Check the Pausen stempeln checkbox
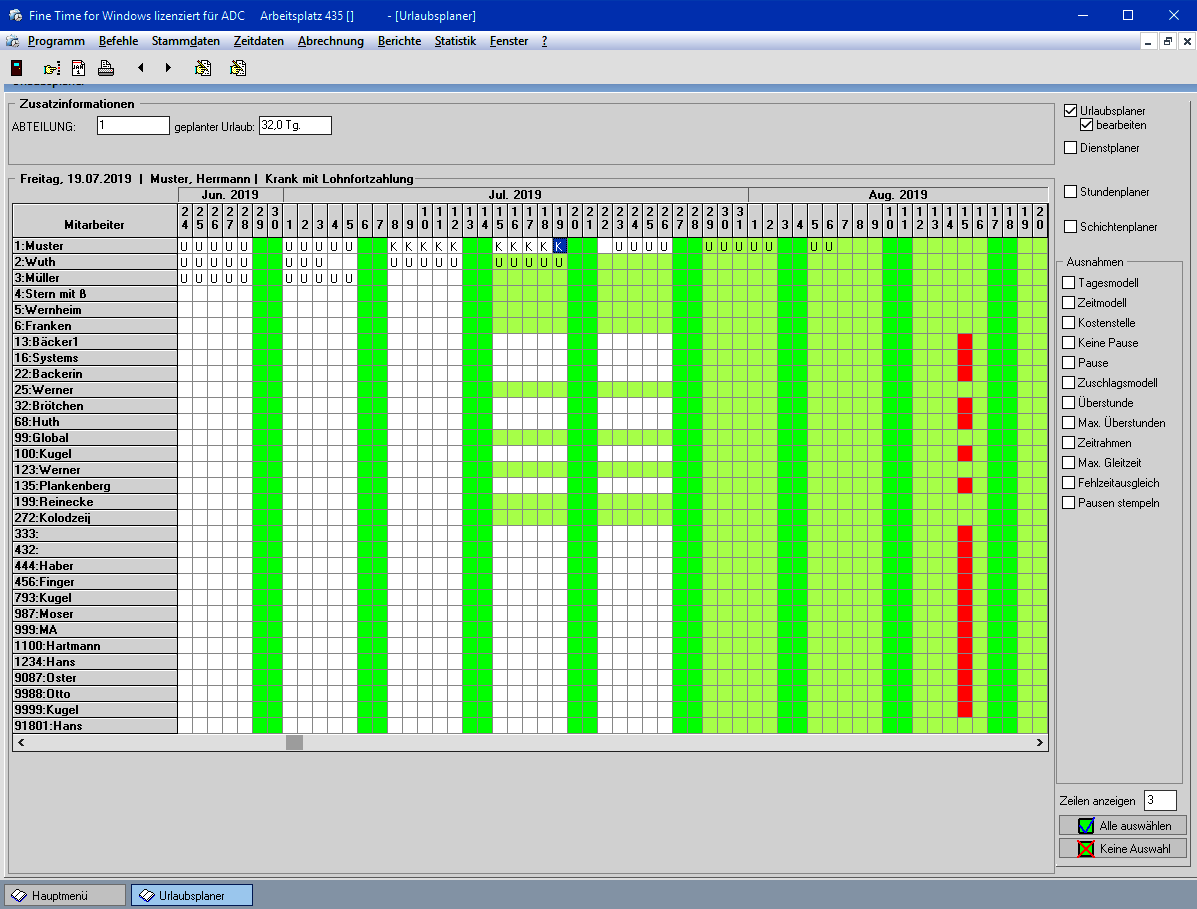The width and height of the screenshot is (1197, 909). click(1069, 502)
